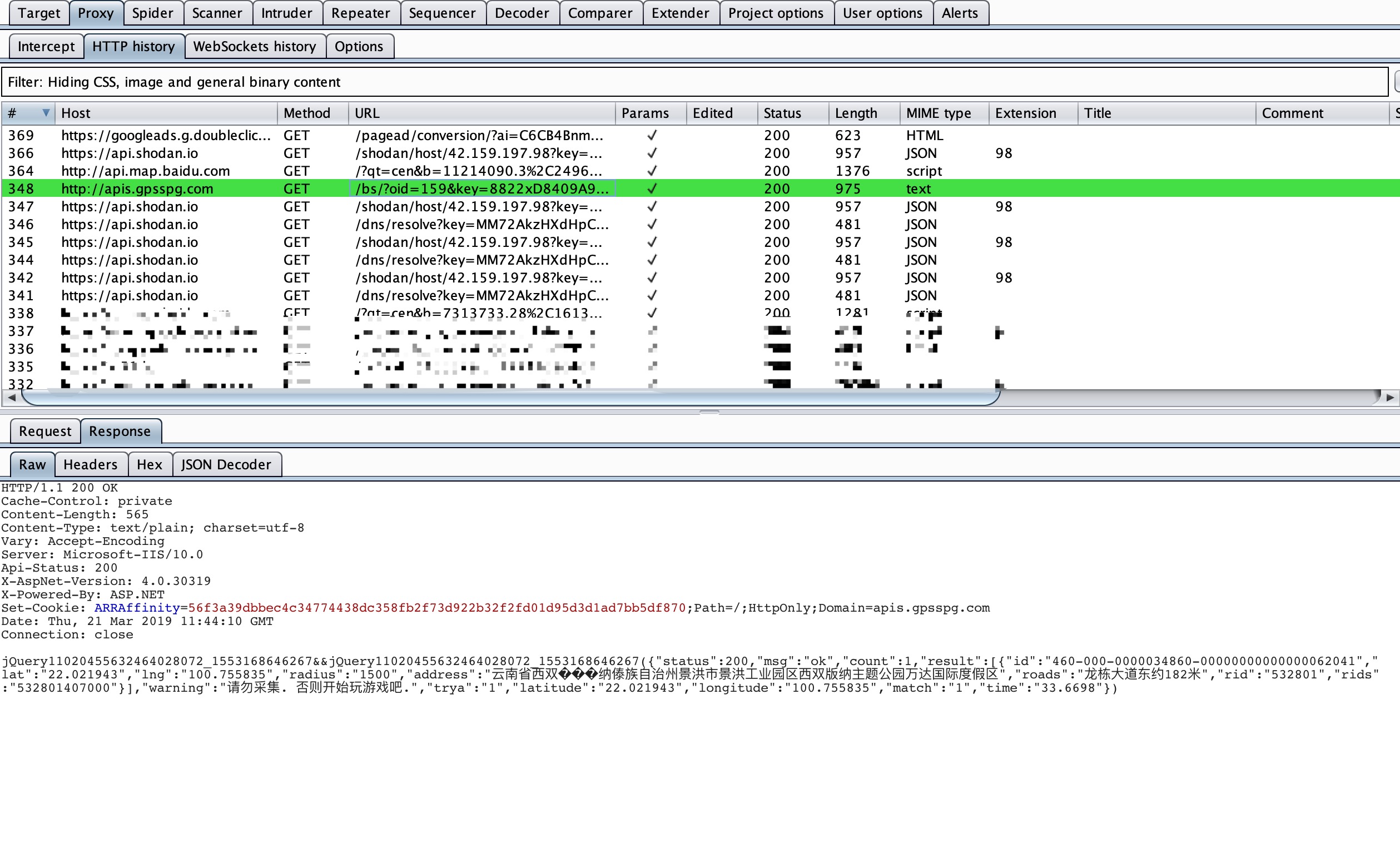Click the Options tab in Proxy

tap(358, 46)
